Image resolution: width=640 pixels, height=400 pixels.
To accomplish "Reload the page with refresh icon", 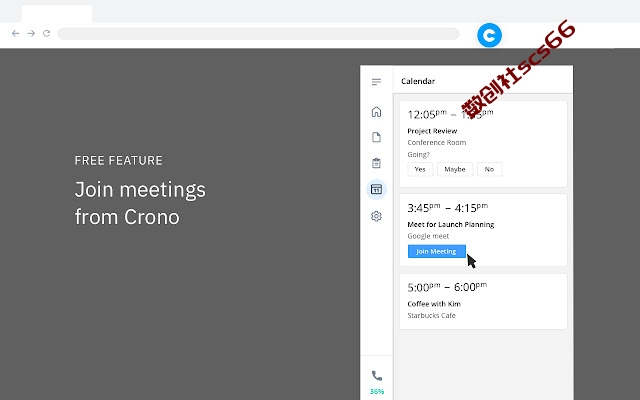I will point(47,33).
